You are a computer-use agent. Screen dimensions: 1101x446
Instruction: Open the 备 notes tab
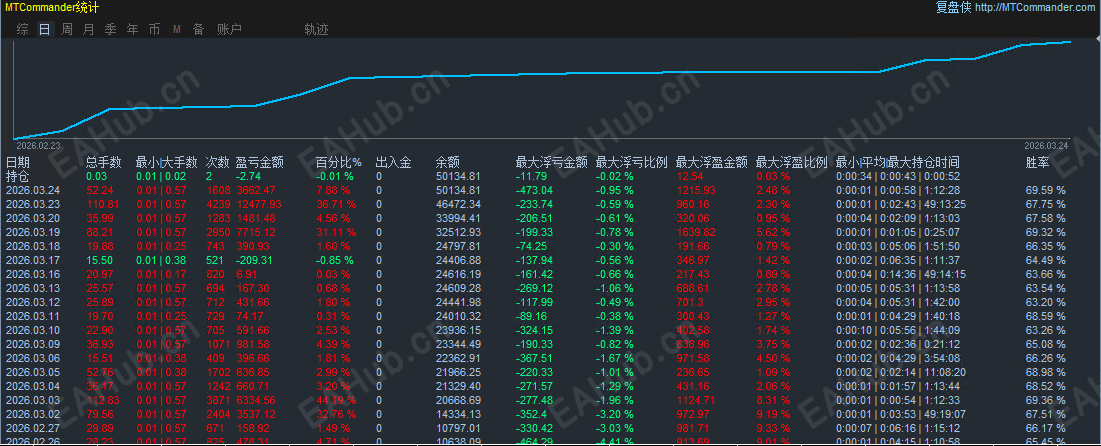click(x=199, y=29)
